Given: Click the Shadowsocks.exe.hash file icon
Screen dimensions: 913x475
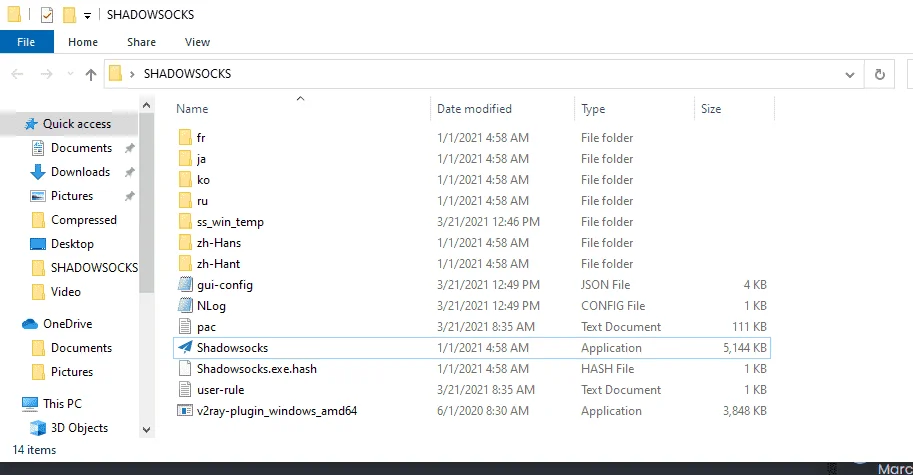Looking at the screenshot, I should (x=185, y=368).
